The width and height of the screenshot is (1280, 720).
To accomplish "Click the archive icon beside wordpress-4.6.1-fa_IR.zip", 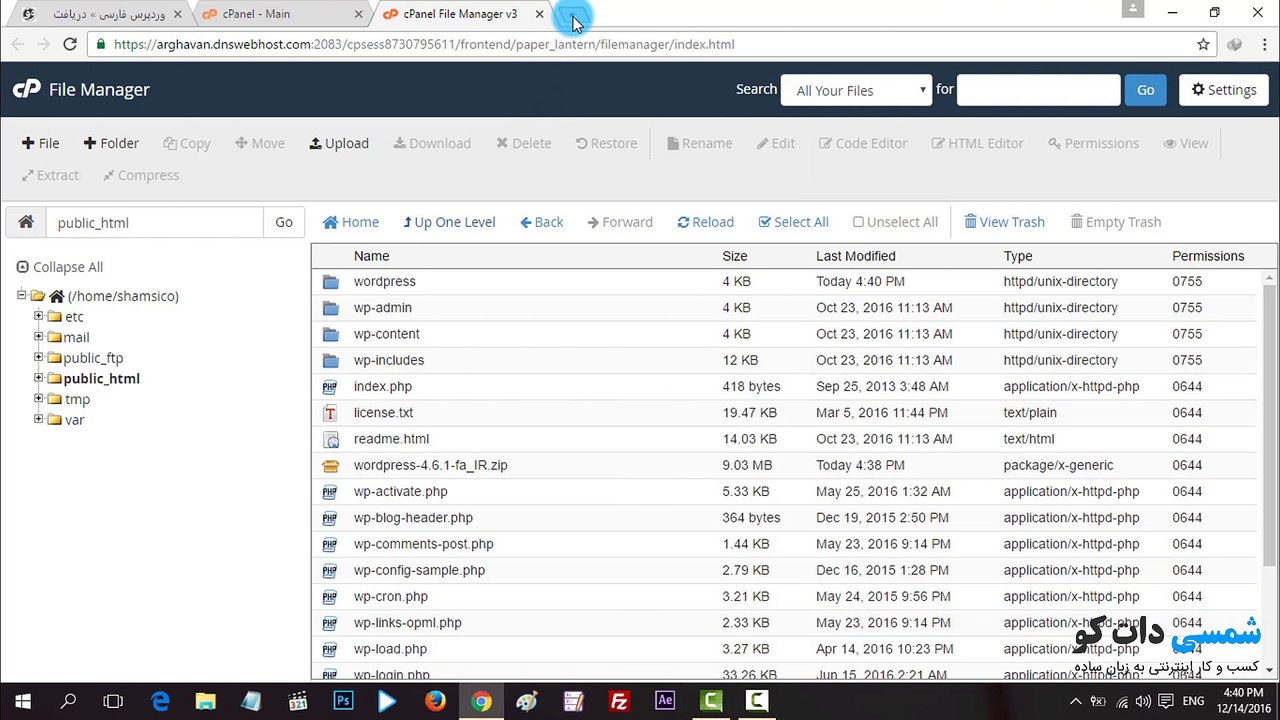I will [331, 465].
